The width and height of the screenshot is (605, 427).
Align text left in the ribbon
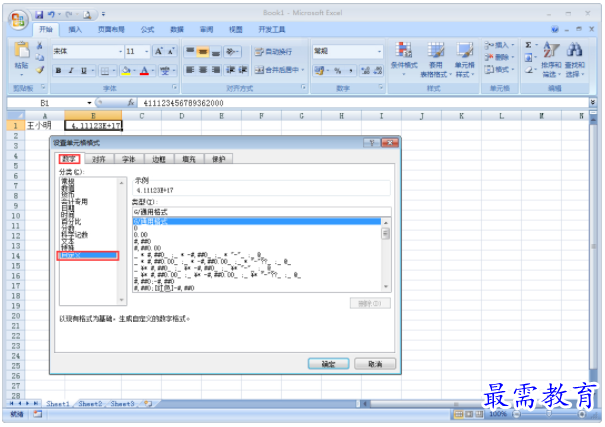(190, 70)
